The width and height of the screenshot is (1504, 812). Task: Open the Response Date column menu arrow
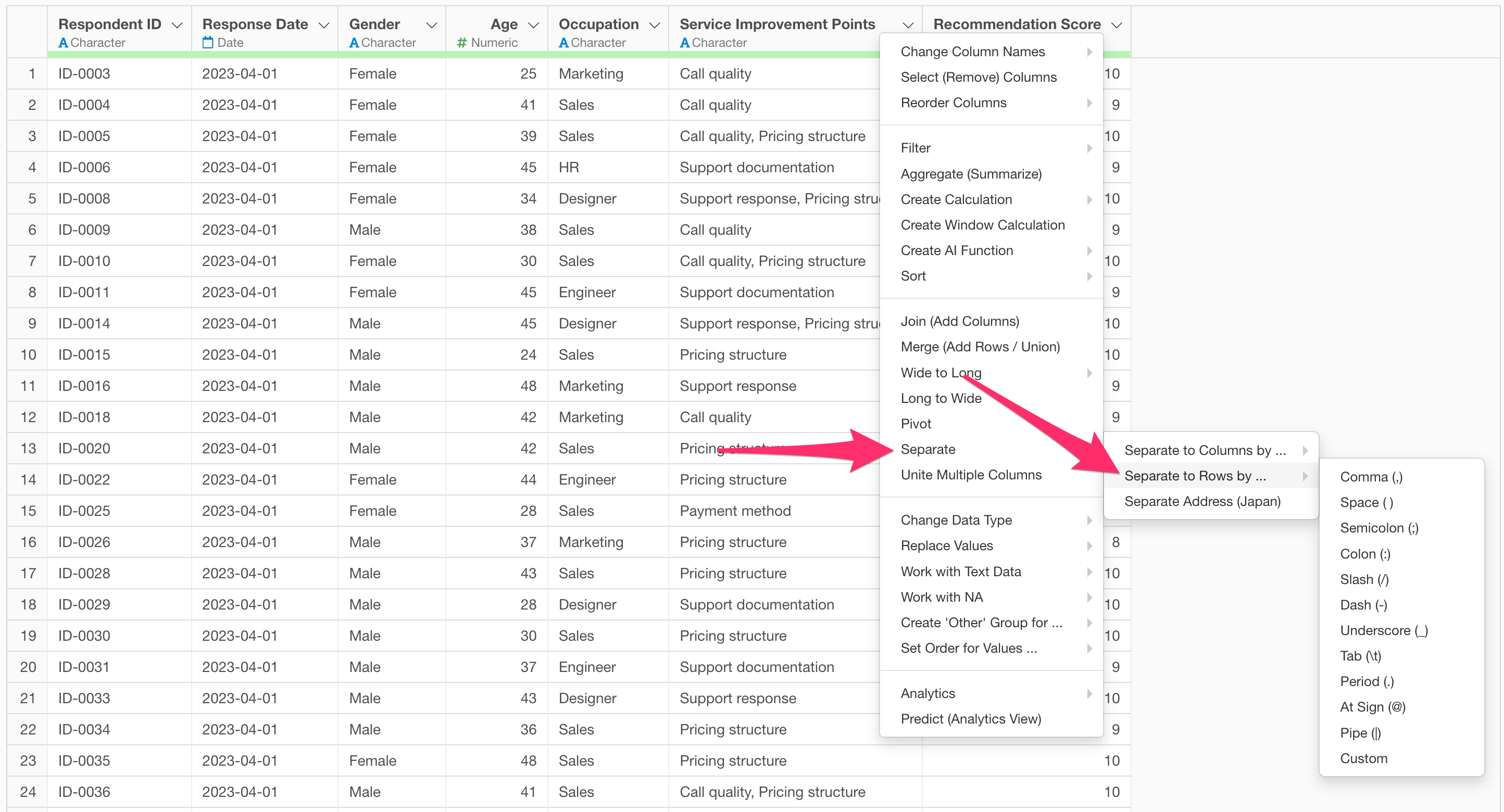(x=323, y=24)
